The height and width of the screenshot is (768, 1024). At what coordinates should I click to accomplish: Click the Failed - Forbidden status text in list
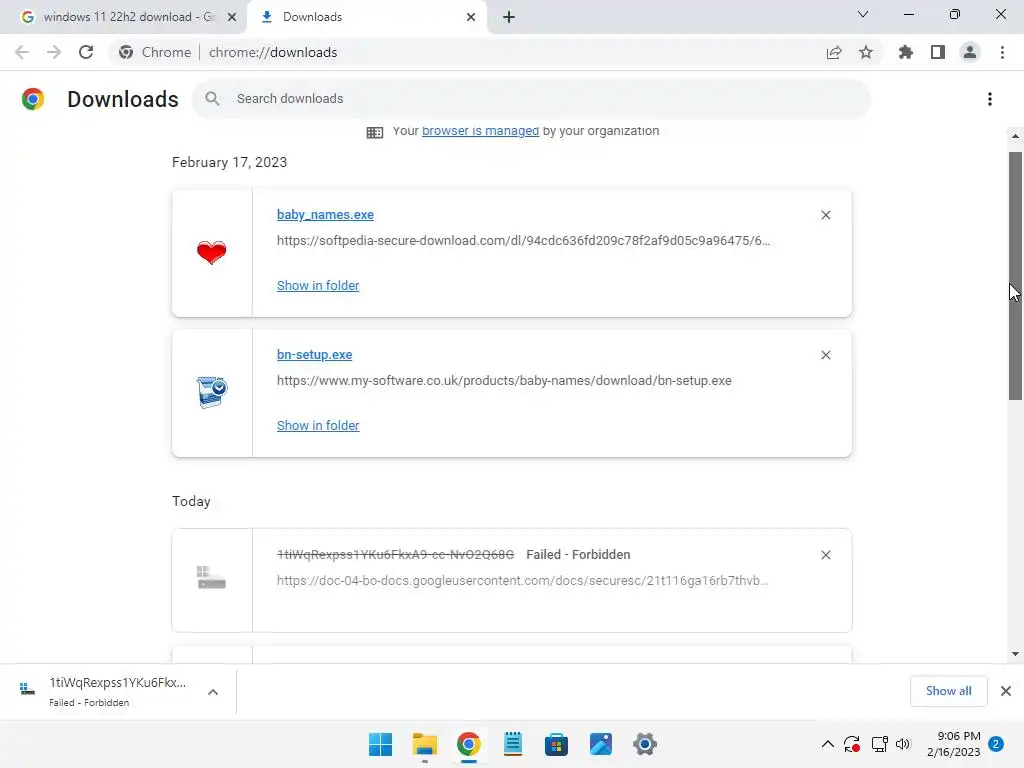tap(578, 554)
